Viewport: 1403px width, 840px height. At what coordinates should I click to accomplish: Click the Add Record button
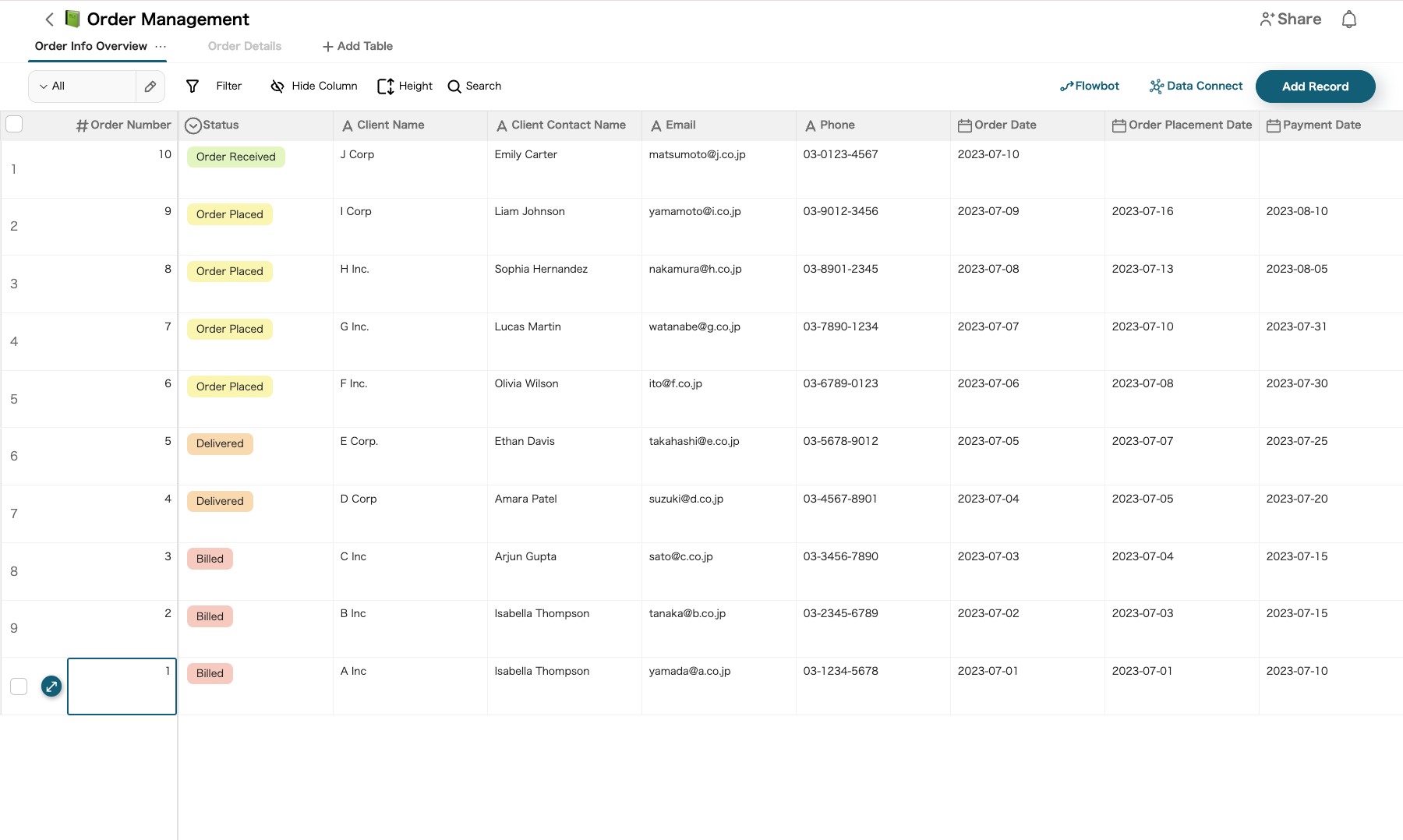coord(1315,86)
